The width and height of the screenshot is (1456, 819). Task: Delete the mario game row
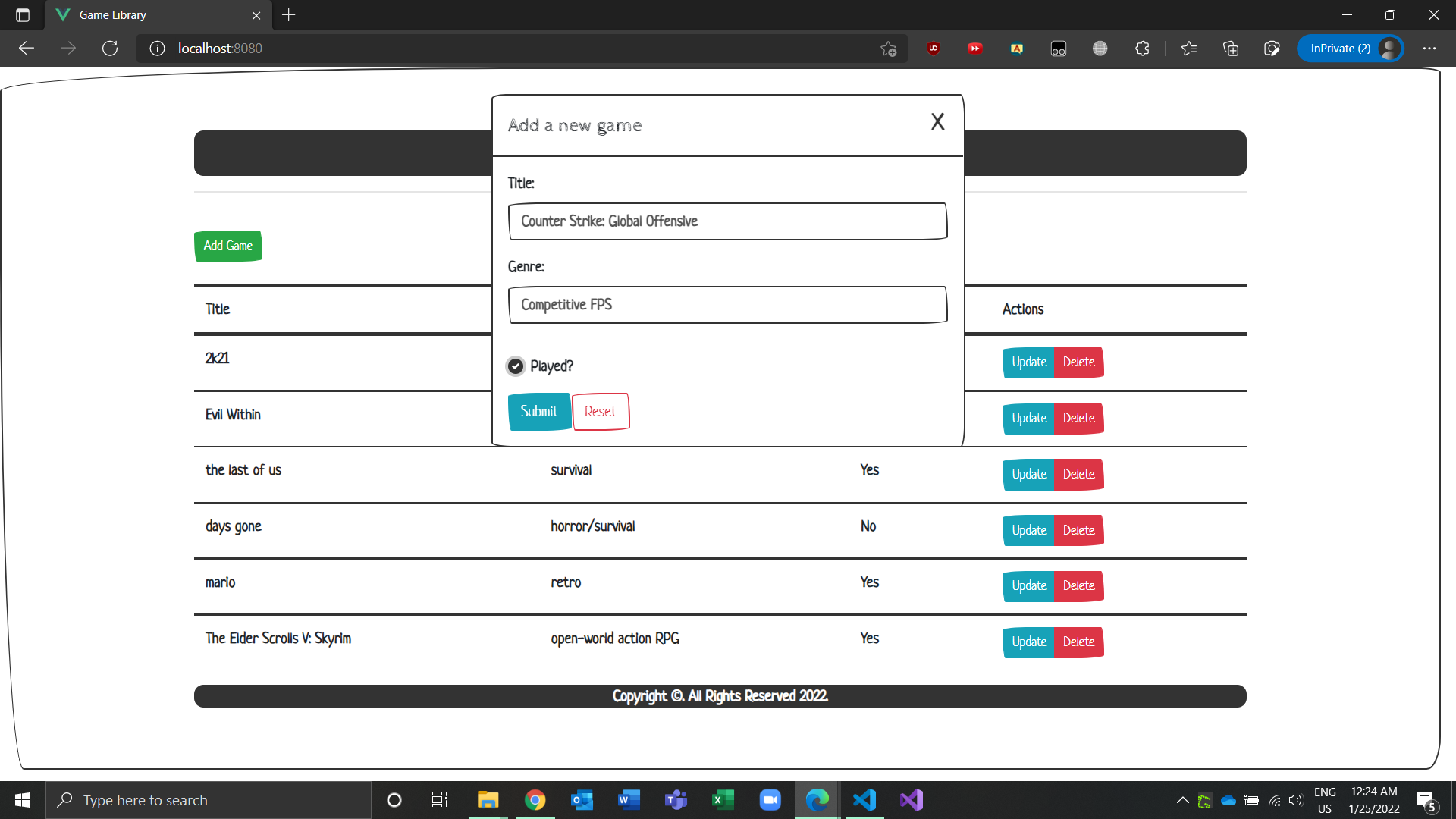pos(1078,586)
